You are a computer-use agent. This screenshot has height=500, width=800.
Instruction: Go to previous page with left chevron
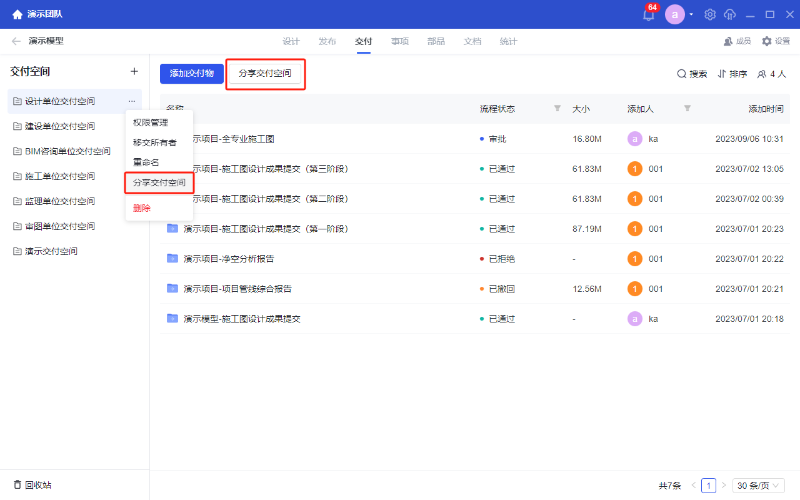click(693, 485)
